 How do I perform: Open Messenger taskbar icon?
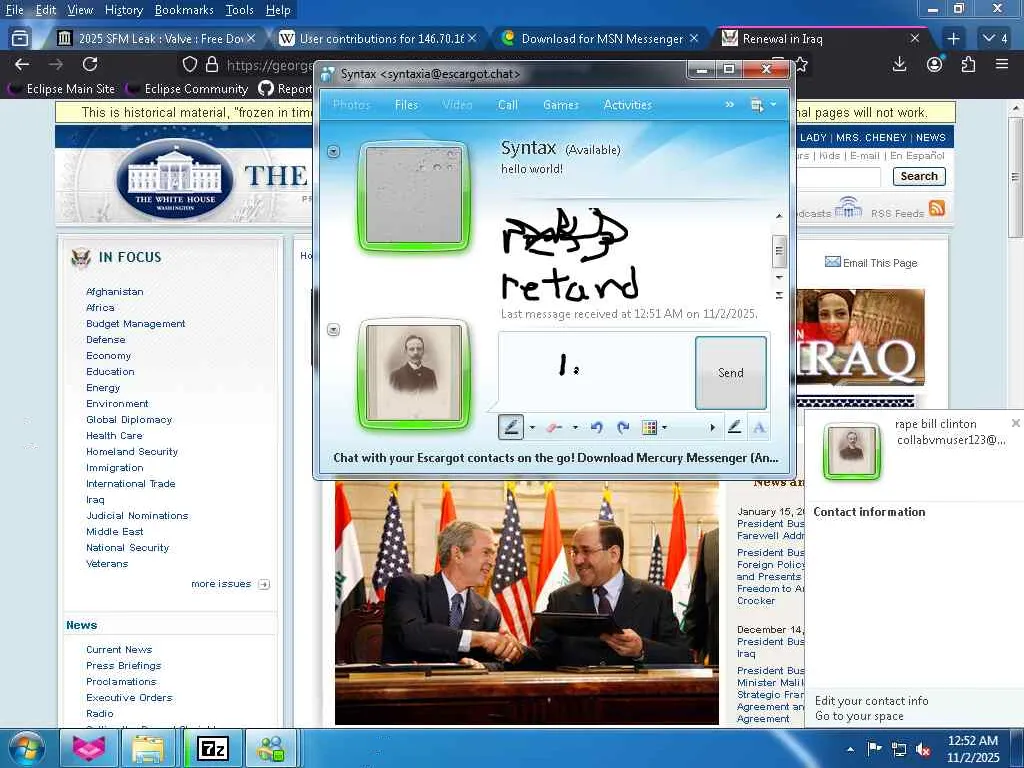271,748
